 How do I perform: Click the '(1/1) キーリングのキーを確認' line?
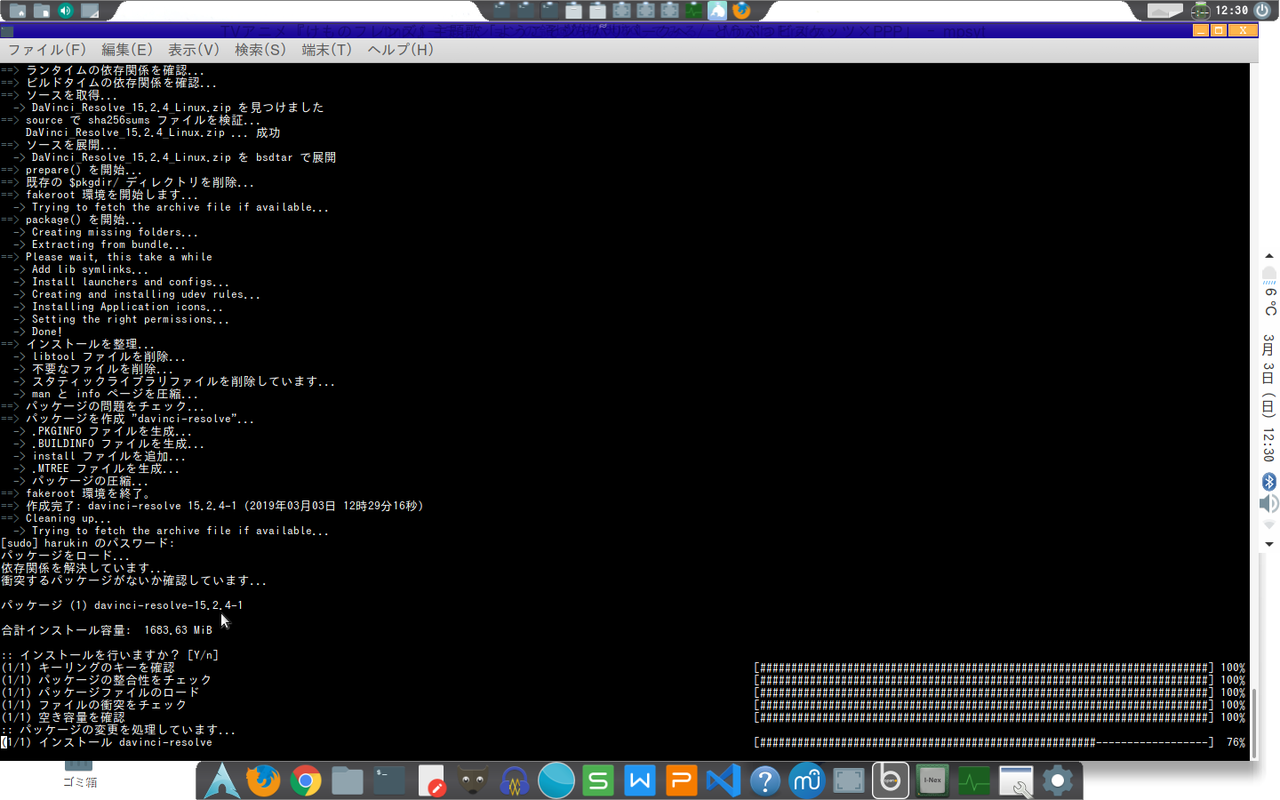[x=88, y=668]
